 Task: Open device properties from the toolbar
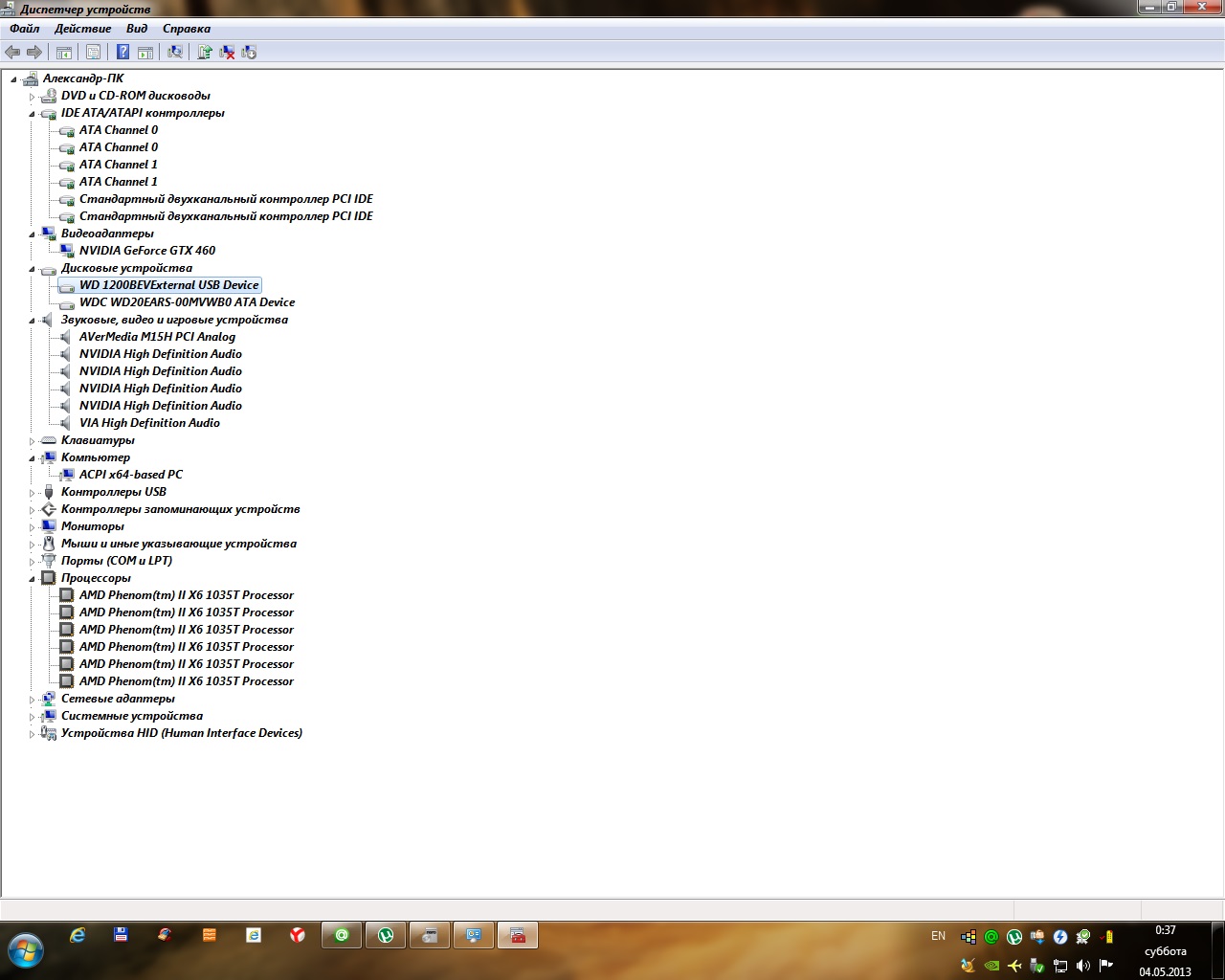(94, 53)
